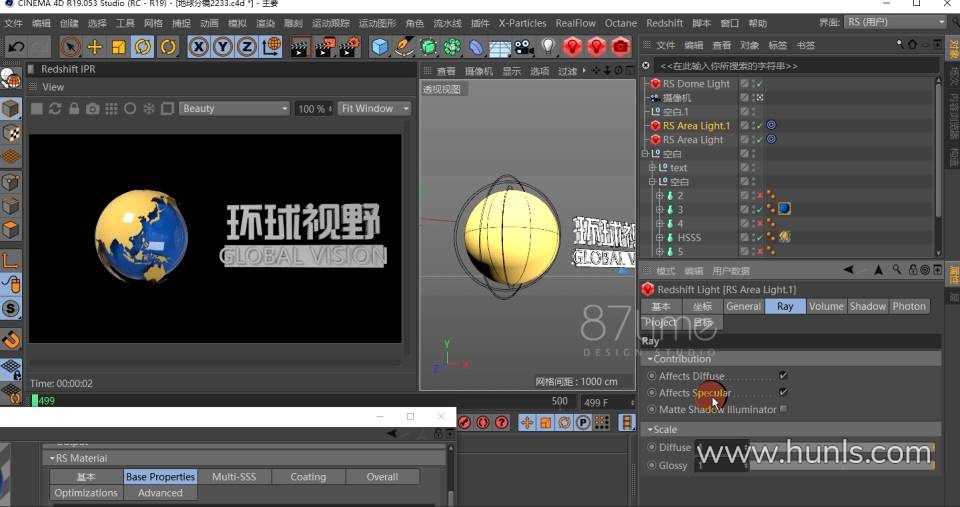Toggle layer box for RS Area Light
The width and height of the screenshot is (960, 507).
pyautogui.click(x=744, y=140)
